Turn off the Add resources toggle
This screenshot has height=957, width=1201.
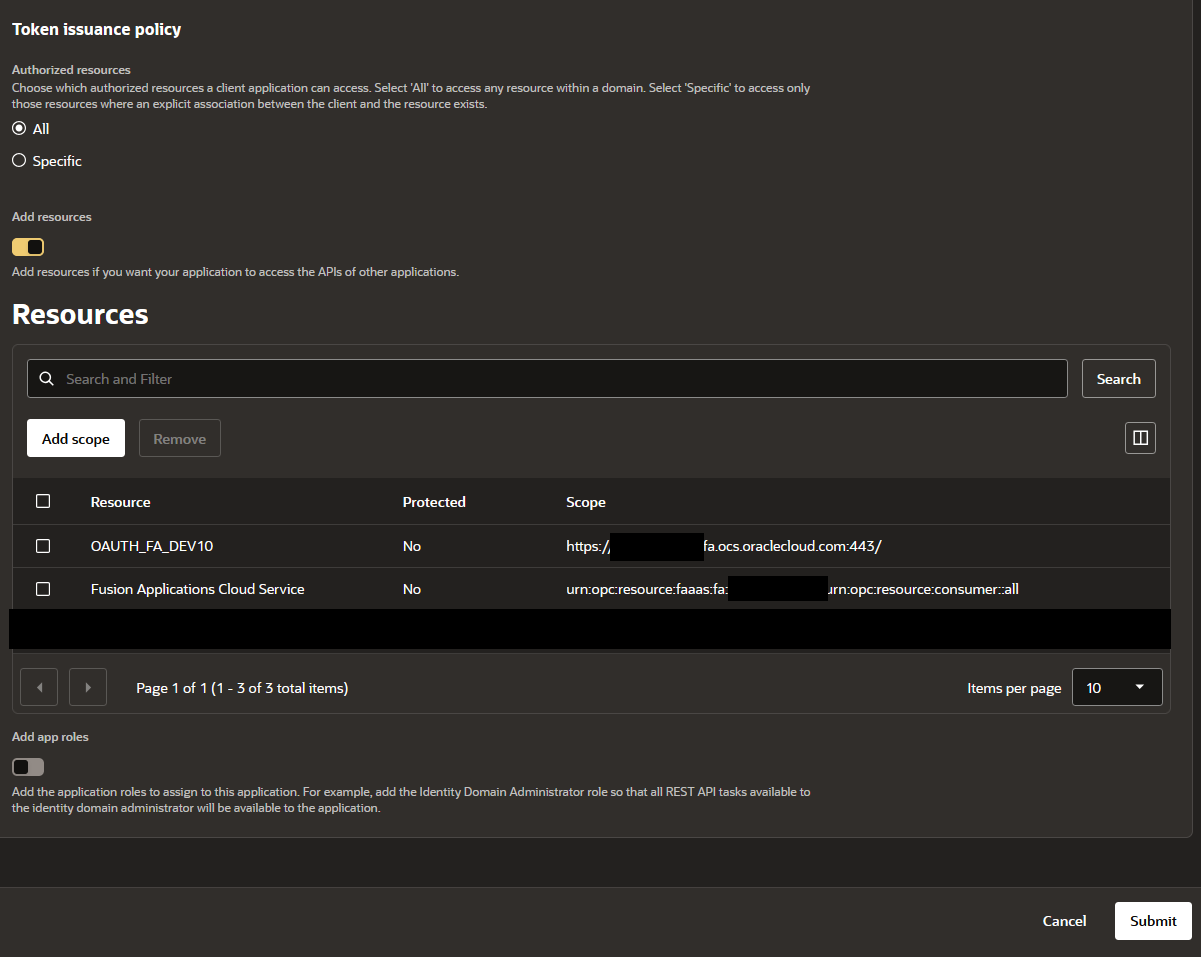point(28,247)
